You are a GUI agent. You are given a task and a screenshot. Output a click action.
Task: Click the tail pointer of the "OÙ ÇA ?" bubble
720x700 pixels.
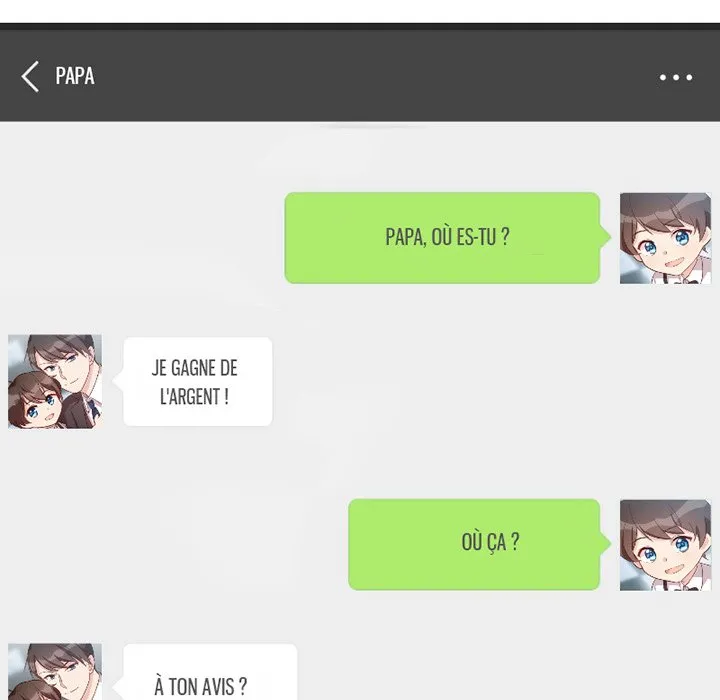point(606,544)
